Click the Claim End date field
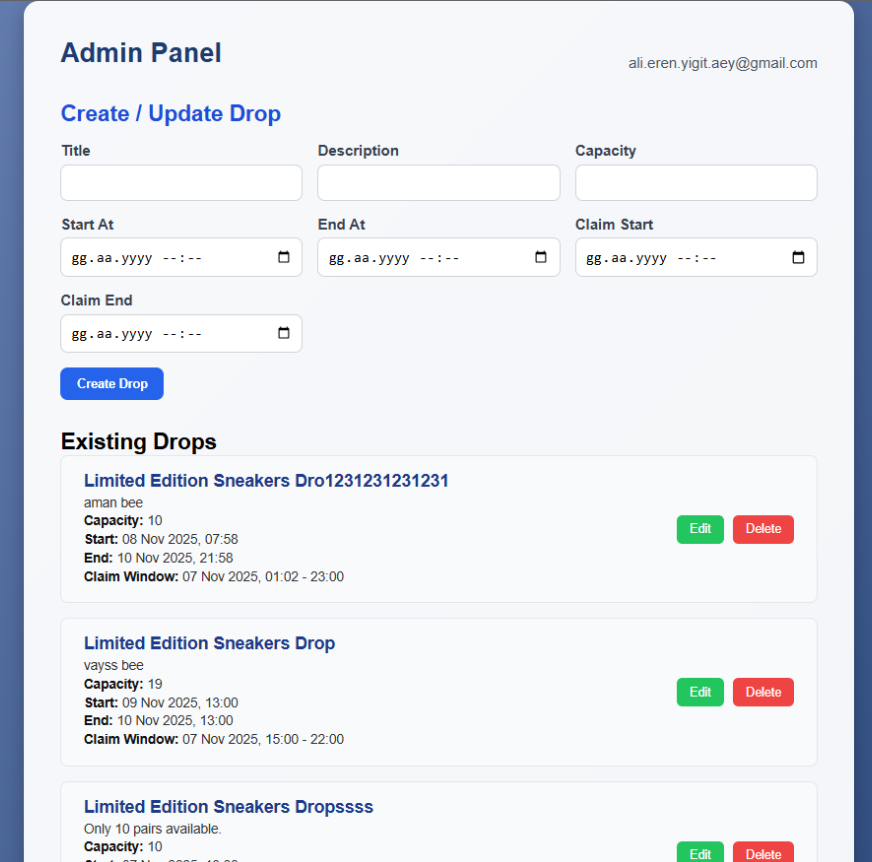 (x=181, y=333)
